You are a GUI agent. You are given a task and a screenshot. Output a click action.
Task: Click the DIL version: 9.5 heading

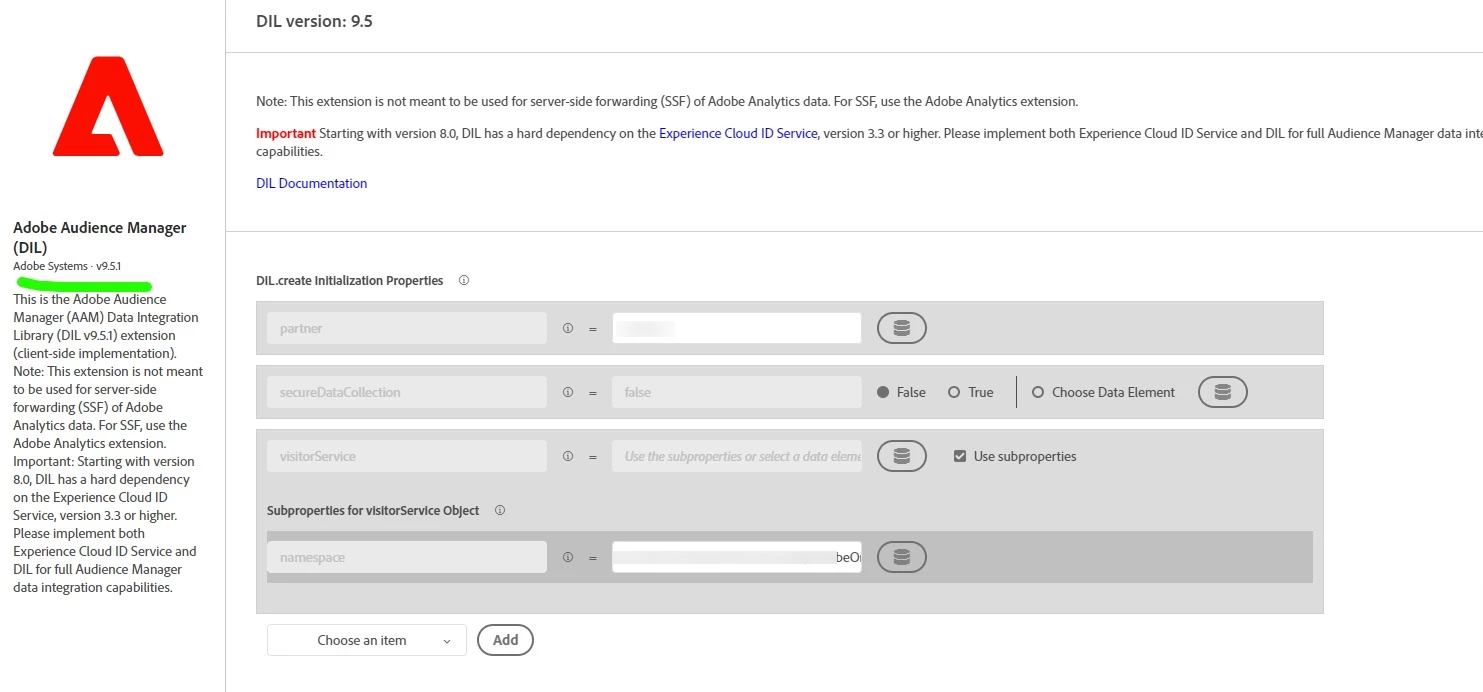[x=314, y=21]
